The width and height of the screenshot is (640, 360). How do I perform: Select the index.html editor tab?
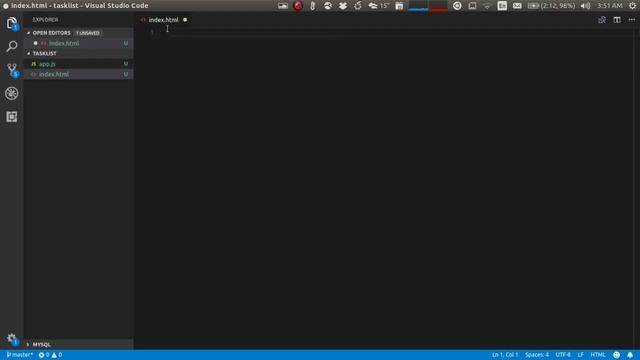[163, 20]
